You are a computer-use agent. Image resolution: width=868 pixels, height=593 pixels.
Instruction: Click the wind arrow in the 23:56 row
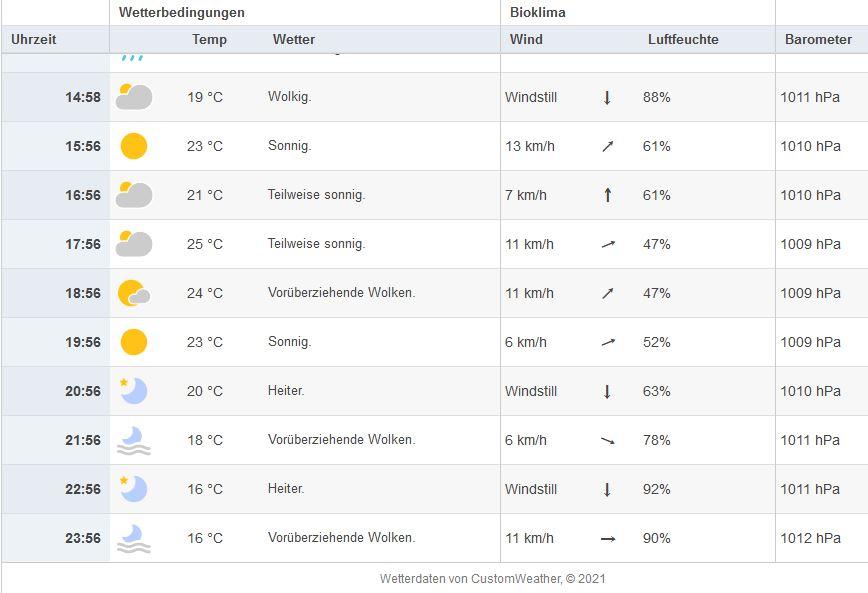[x=608, y=538]
